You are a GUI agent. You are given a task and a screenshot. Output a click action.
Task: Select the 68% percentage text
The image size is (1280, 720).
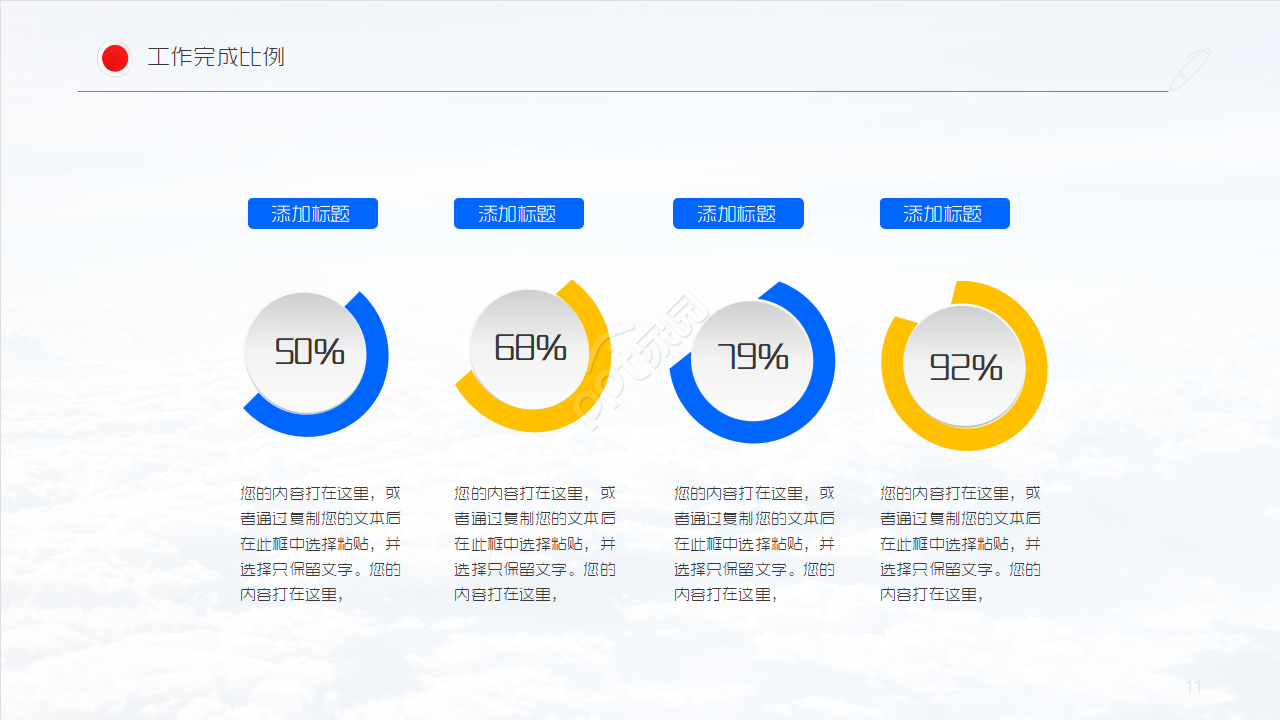click(x=530, y=348)
